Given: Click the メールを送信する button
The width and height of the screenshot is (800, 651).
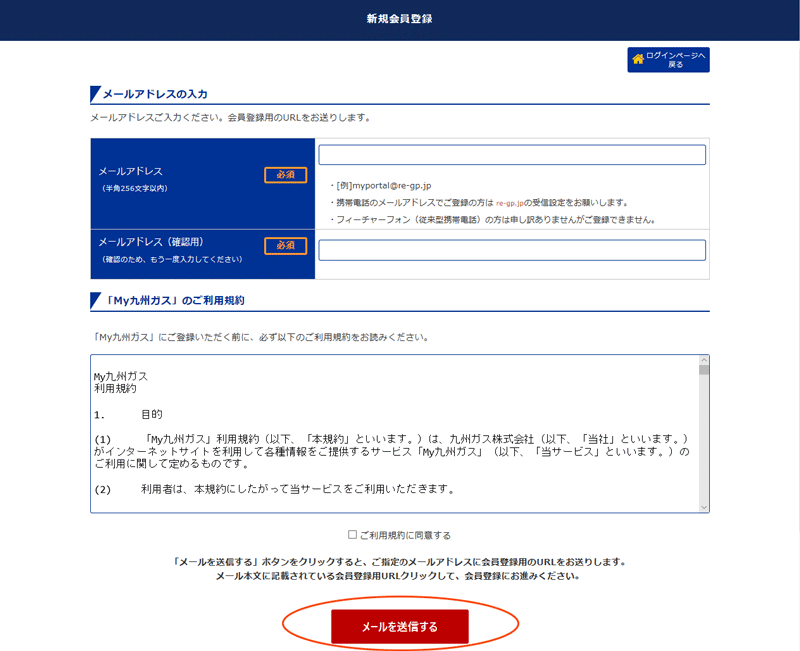Looking at the screenshot, I should [x=399, y=627].
